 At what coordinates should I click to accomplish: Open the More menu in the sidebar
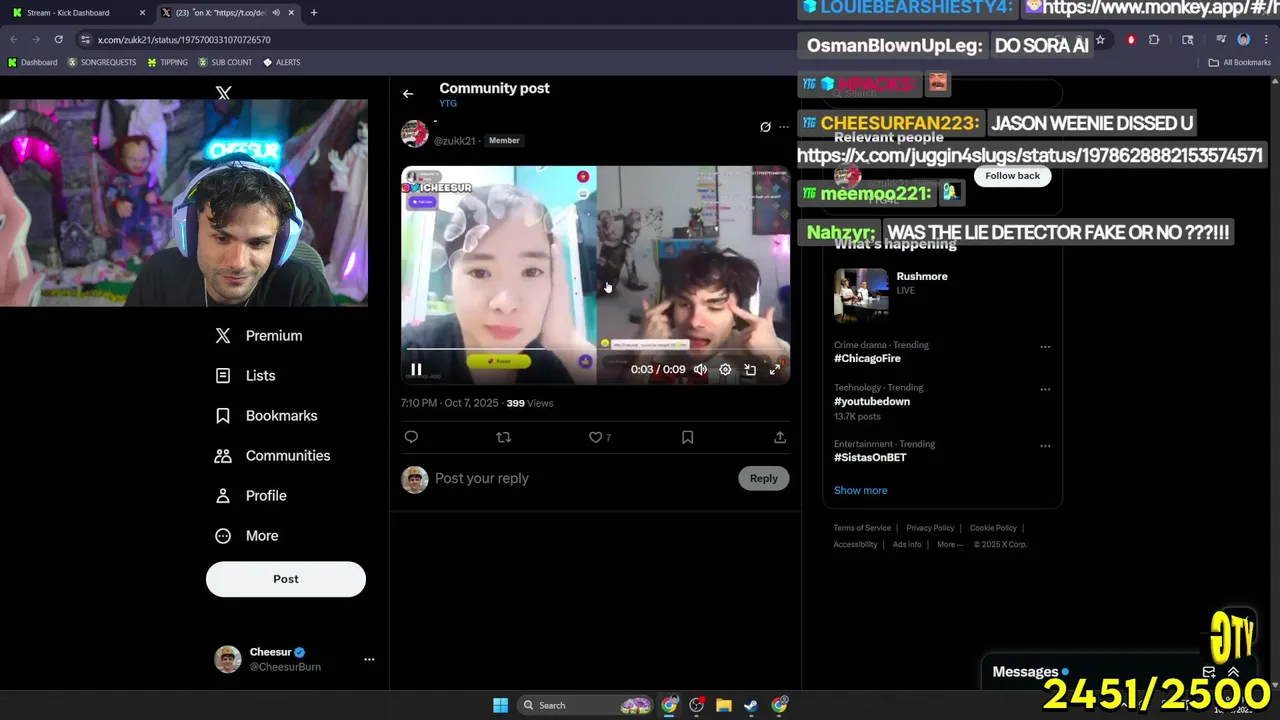(247, 536)
